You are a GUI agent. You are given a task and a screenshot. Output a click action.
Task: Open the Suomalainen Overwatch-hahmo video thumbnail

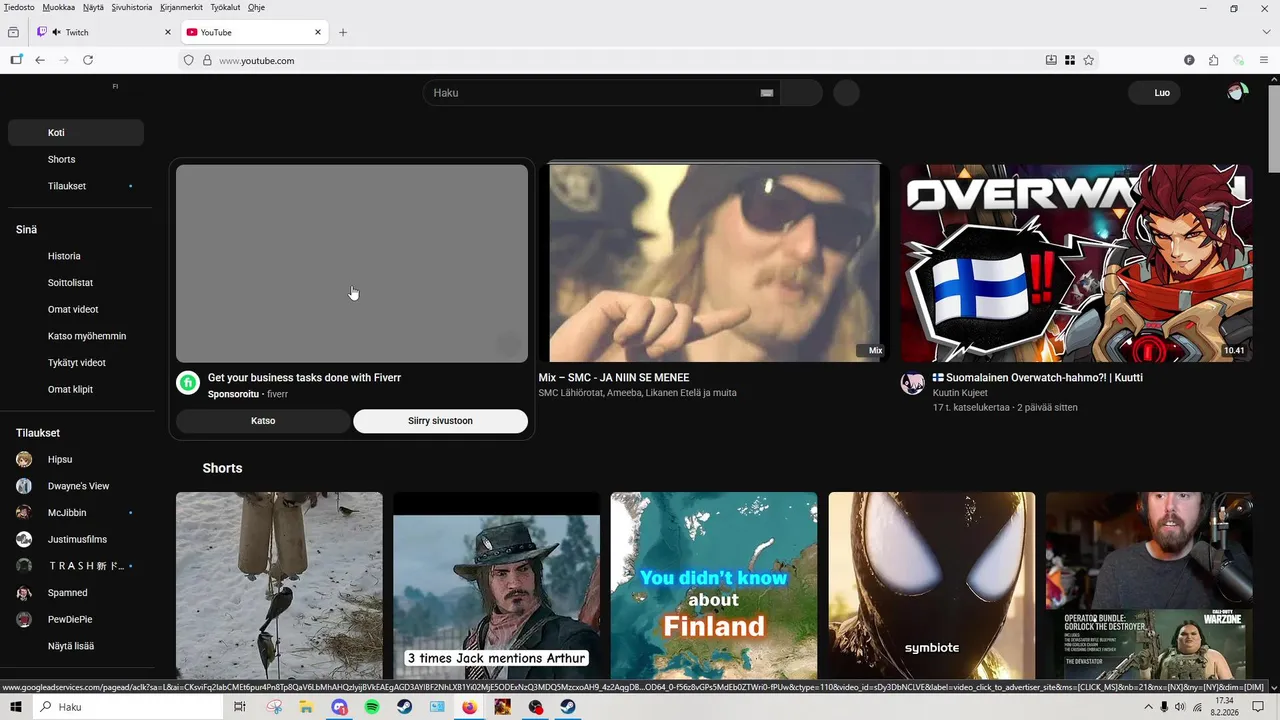point(1076,263)
